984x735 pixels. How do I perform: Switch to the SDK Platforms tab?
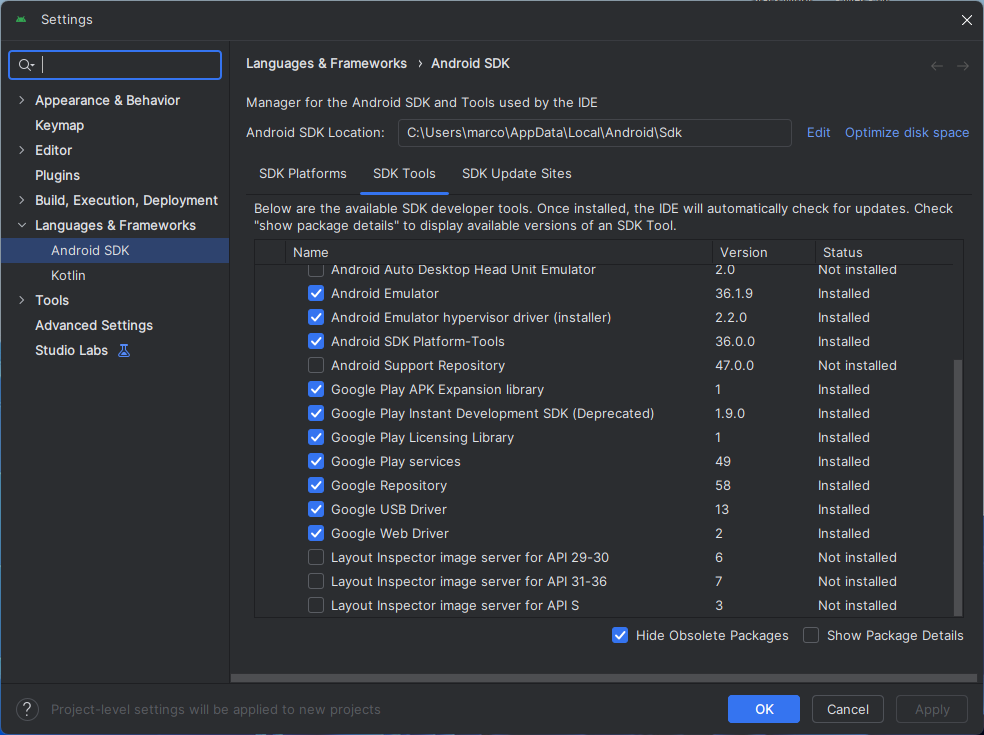(302, 174)
